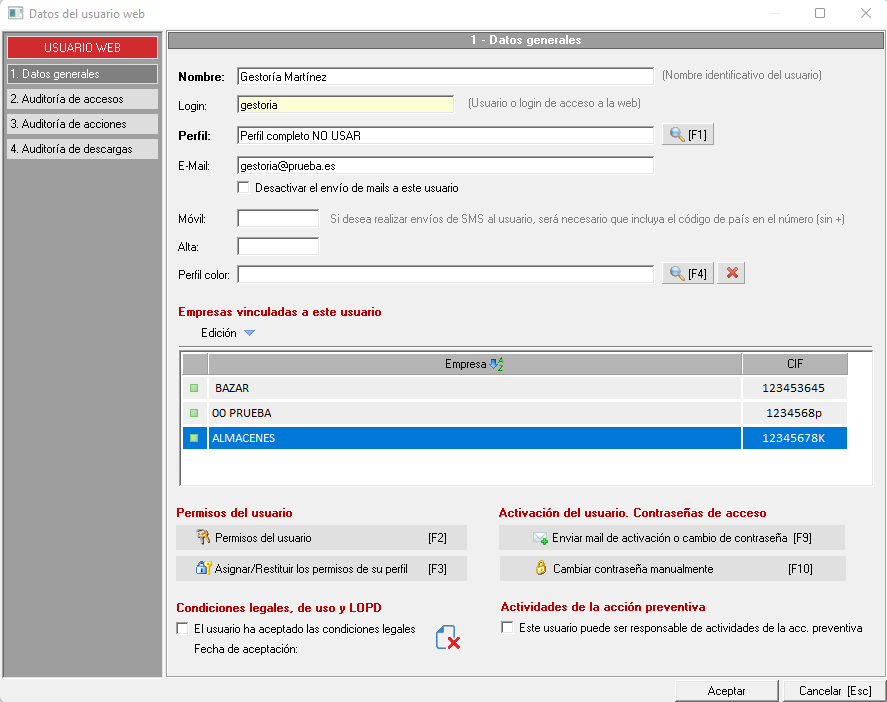
Task: Click the legal conditions document icon
Action: (447, 638)
